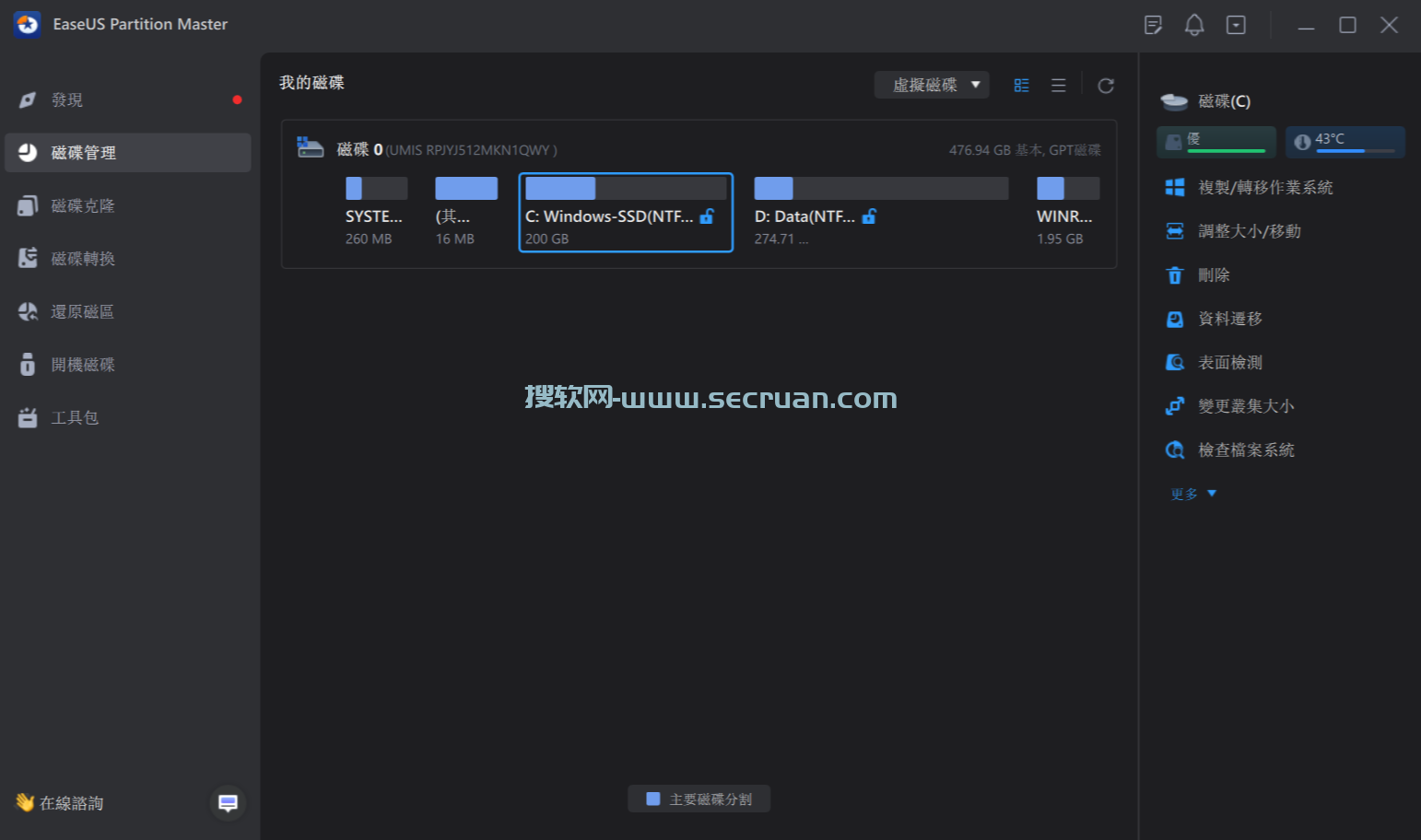Click the unlock icon beside C: Windows-SSD

tap(707, 216)
